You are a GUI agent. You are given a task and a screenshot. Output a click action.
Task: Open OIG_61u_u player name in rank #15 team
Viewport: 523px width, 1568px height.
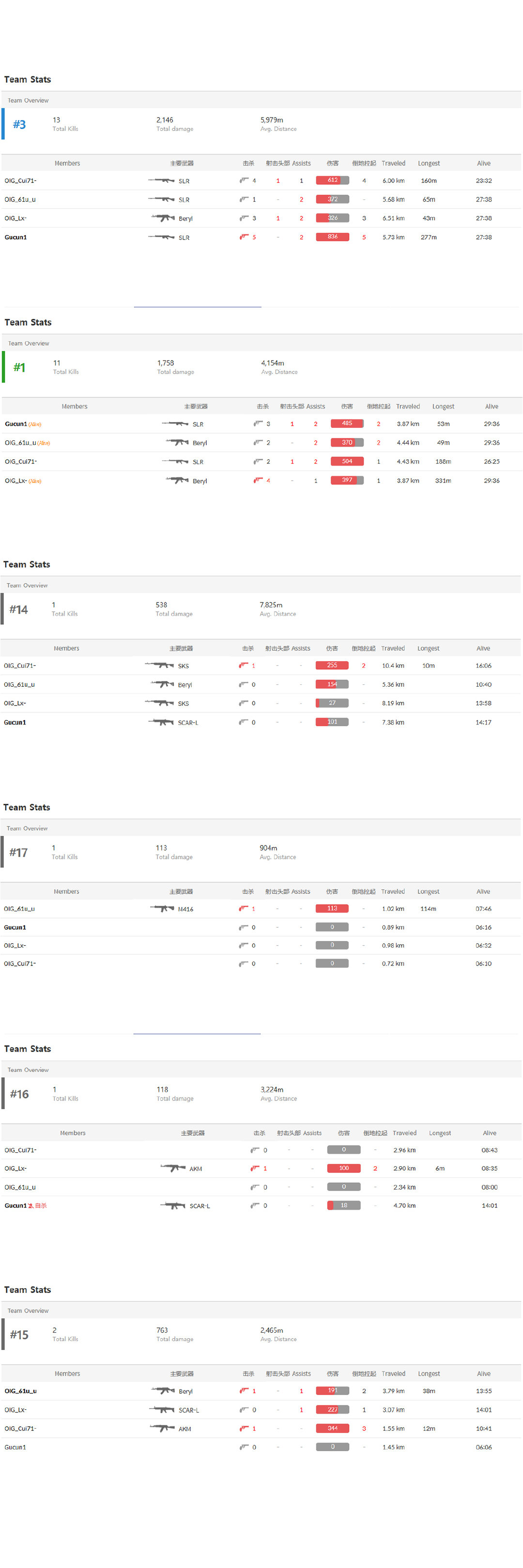point(21,1390)
